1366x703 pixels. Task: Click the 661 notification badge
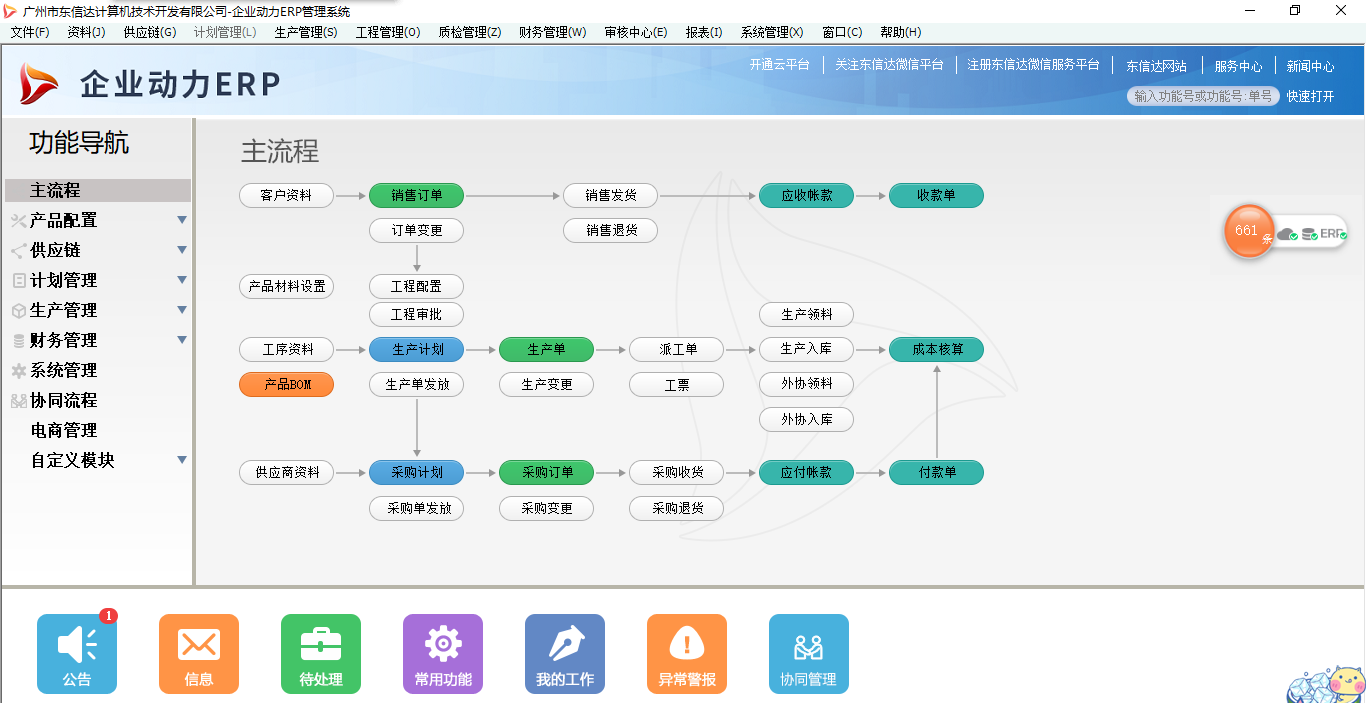coord(1248,231)
